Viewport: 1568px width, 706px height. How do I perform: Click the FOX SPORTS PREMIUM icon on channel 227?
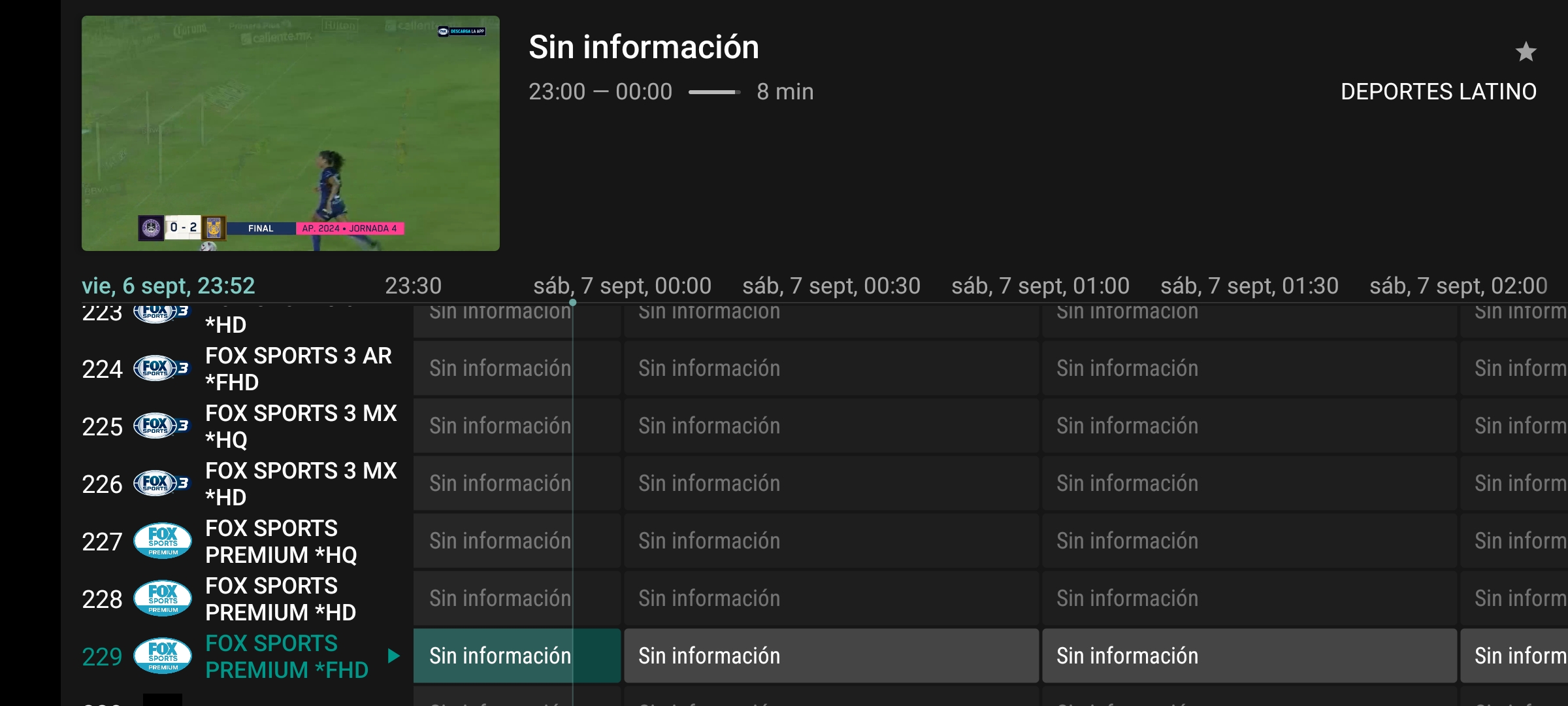[x=163, y=541]
